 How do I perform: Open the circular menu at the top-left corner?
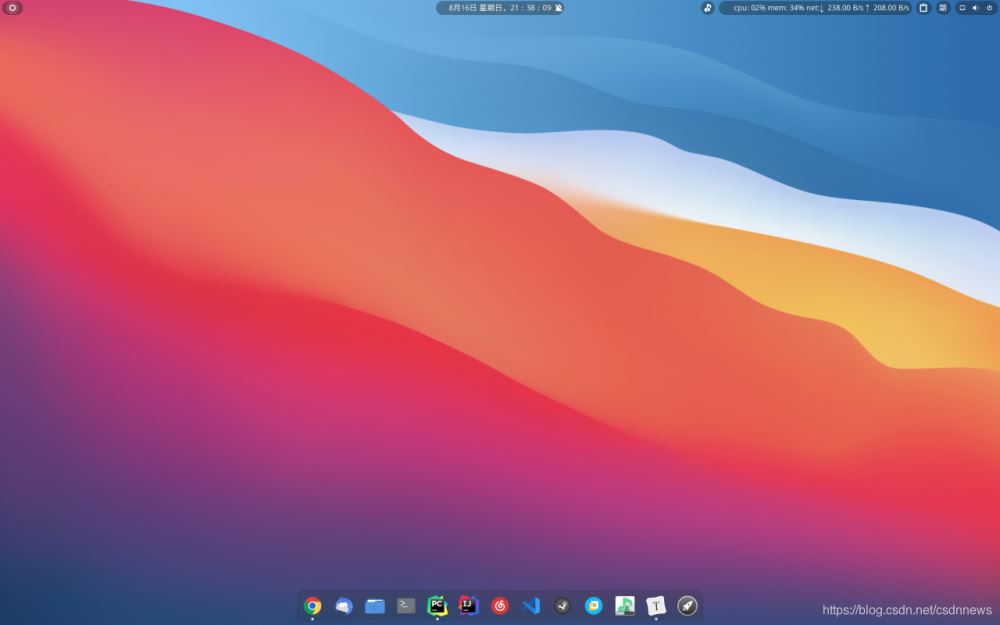(x=11, y=8)
